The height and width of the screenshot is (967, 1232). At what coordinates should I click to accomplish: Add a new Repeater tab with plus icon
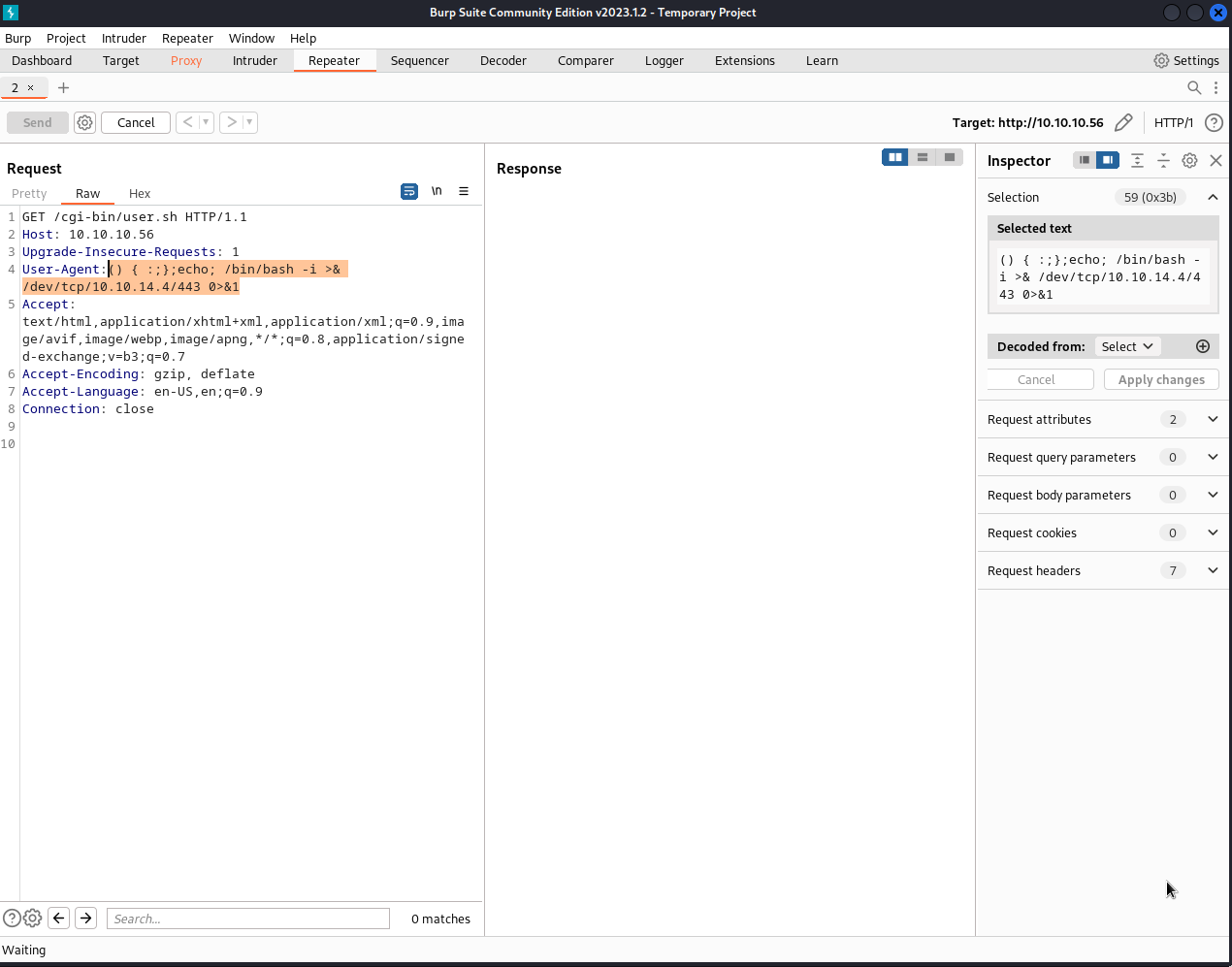tap(63, 87)
